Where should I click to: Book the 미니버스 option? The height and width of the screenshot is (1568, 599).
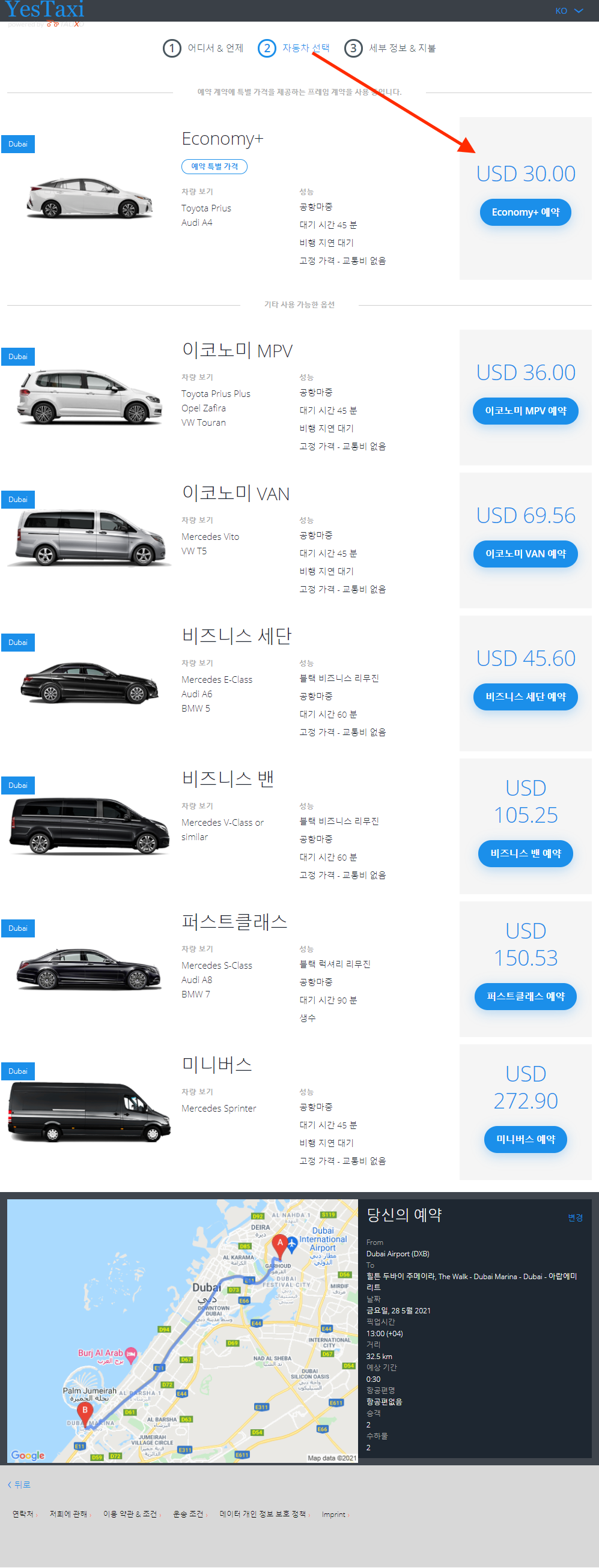(525, 1139)
